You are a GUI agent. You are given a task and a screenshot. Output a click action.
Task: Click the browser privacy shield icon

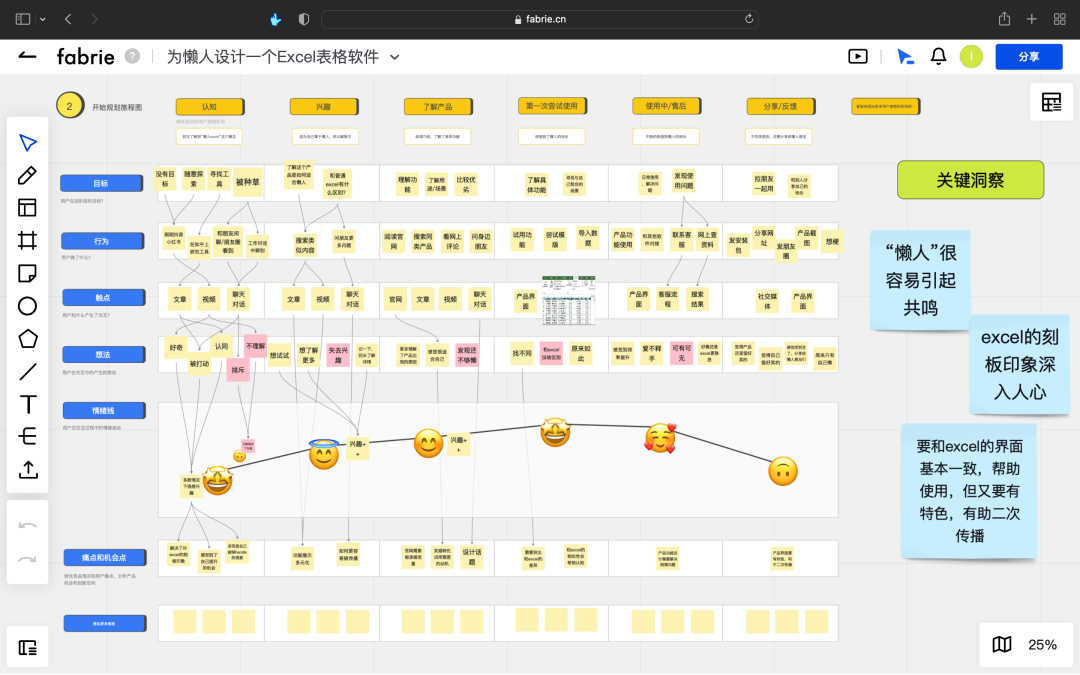(x=304, y=19)
